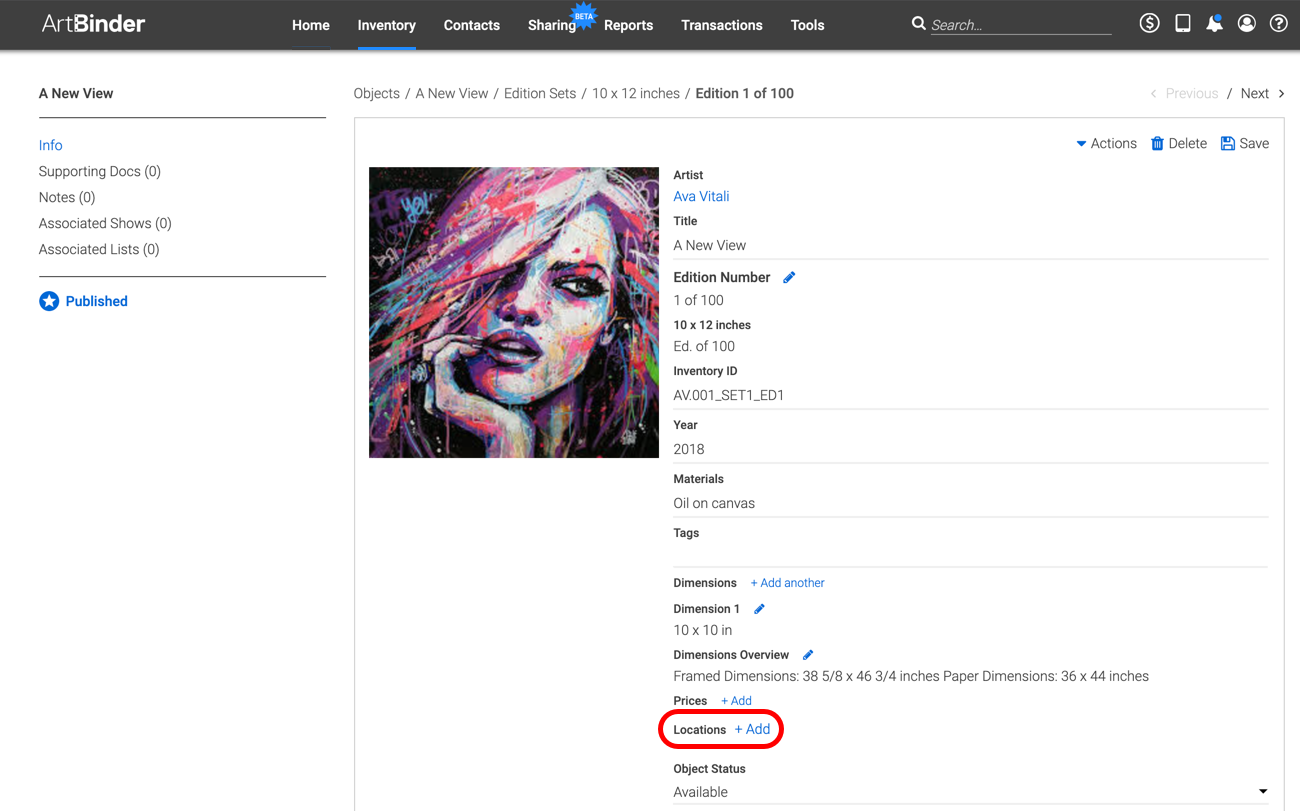This screenshot has width=1300, height=811.
Task: Edit Dimensions Overview pencil icon
Action: pos(808,655)
